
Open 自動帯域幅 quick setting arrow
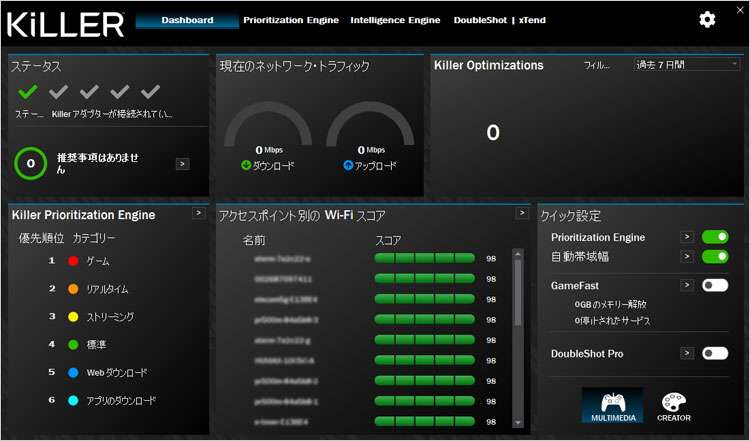coord(687,257)
